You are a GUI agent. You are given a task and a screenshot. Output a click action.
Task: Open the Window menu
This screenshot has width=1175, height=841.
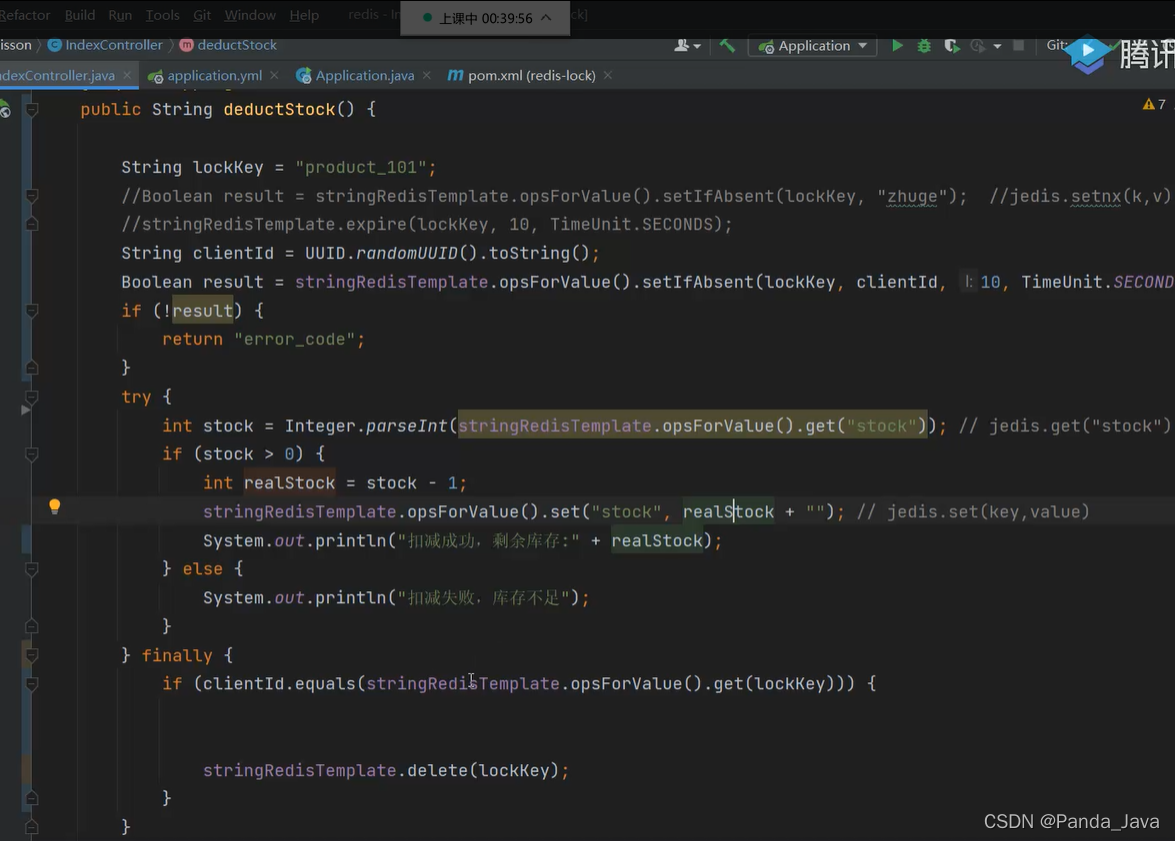[250, 15]
